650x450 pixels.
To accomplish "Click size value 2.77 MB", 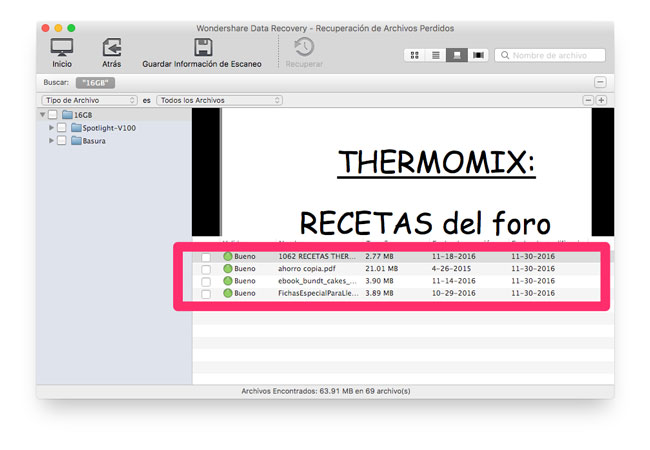I will (x=379, y=256).
